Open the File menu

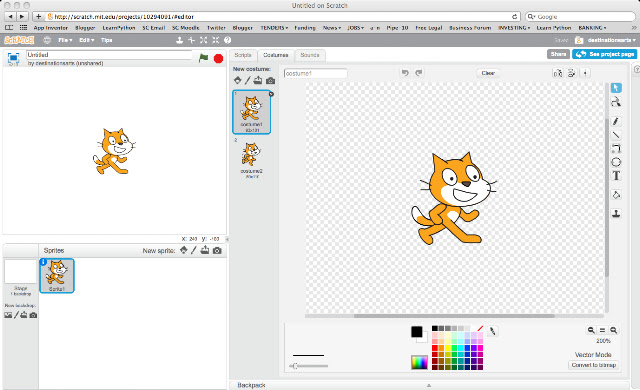pyautogui.click(x=65, y=40)
